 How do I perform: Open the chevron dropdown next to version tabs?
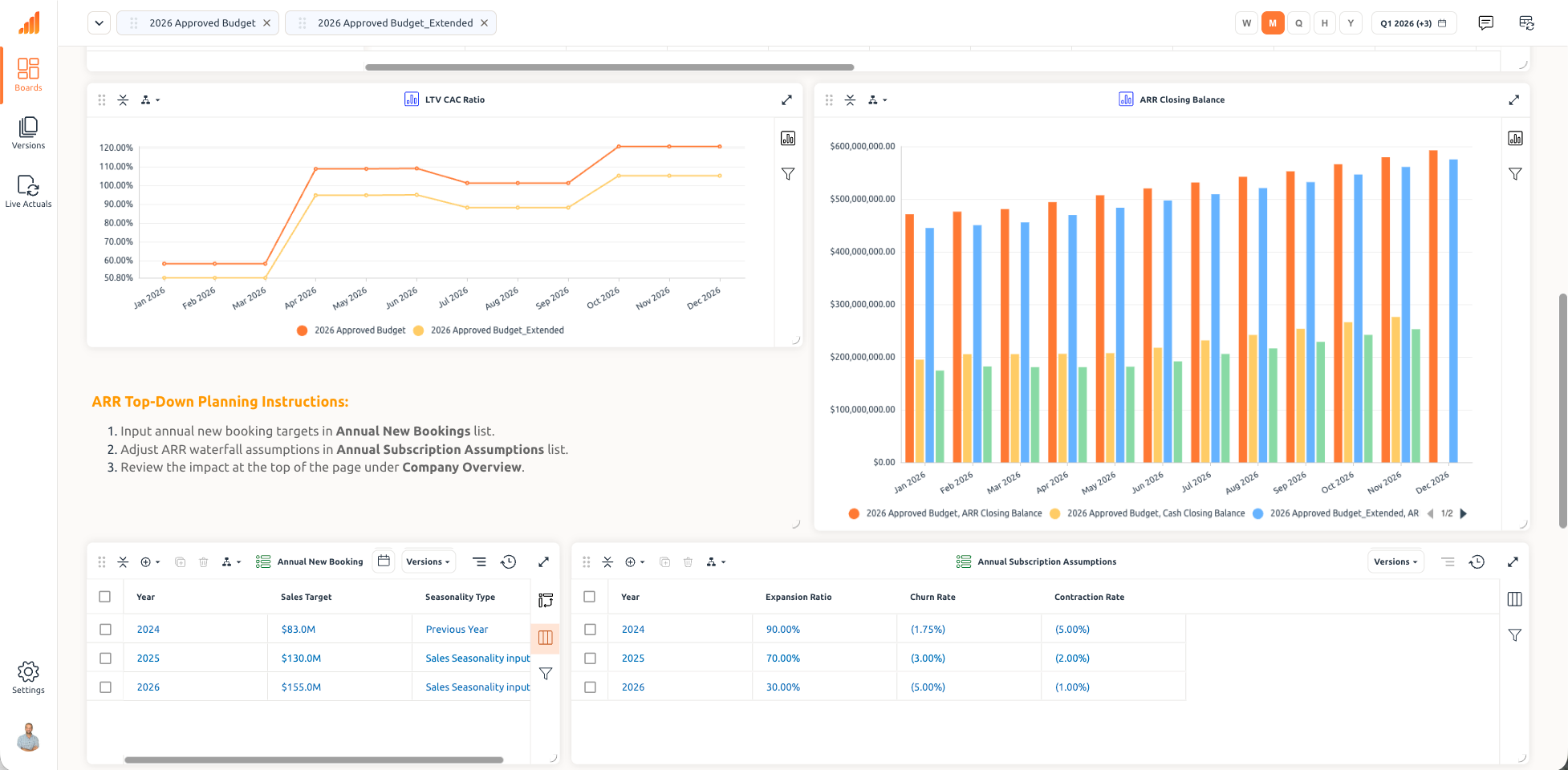pyautogui.click(x=99, y=22)
